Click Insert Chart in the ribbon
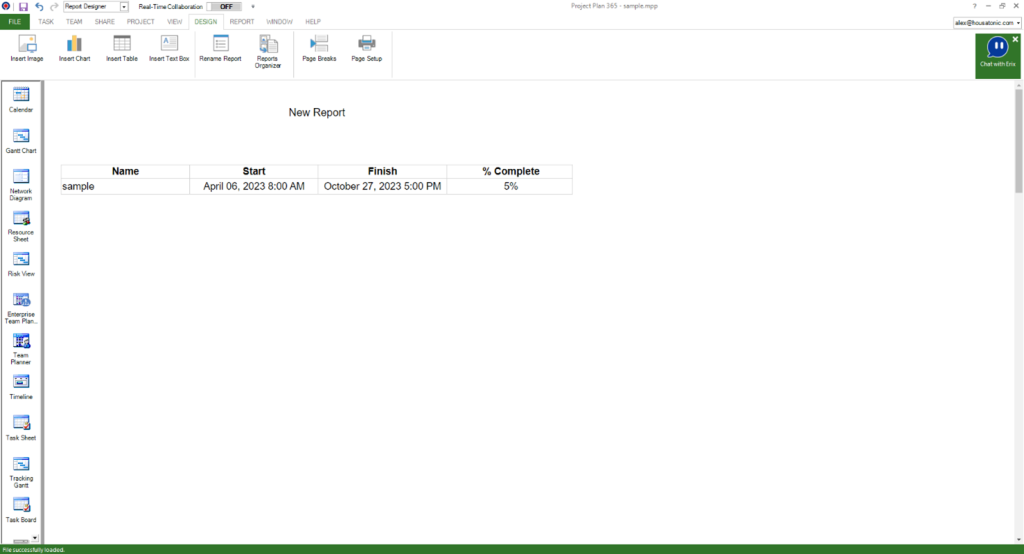The image size is (1024, 554). pos(74,45)
